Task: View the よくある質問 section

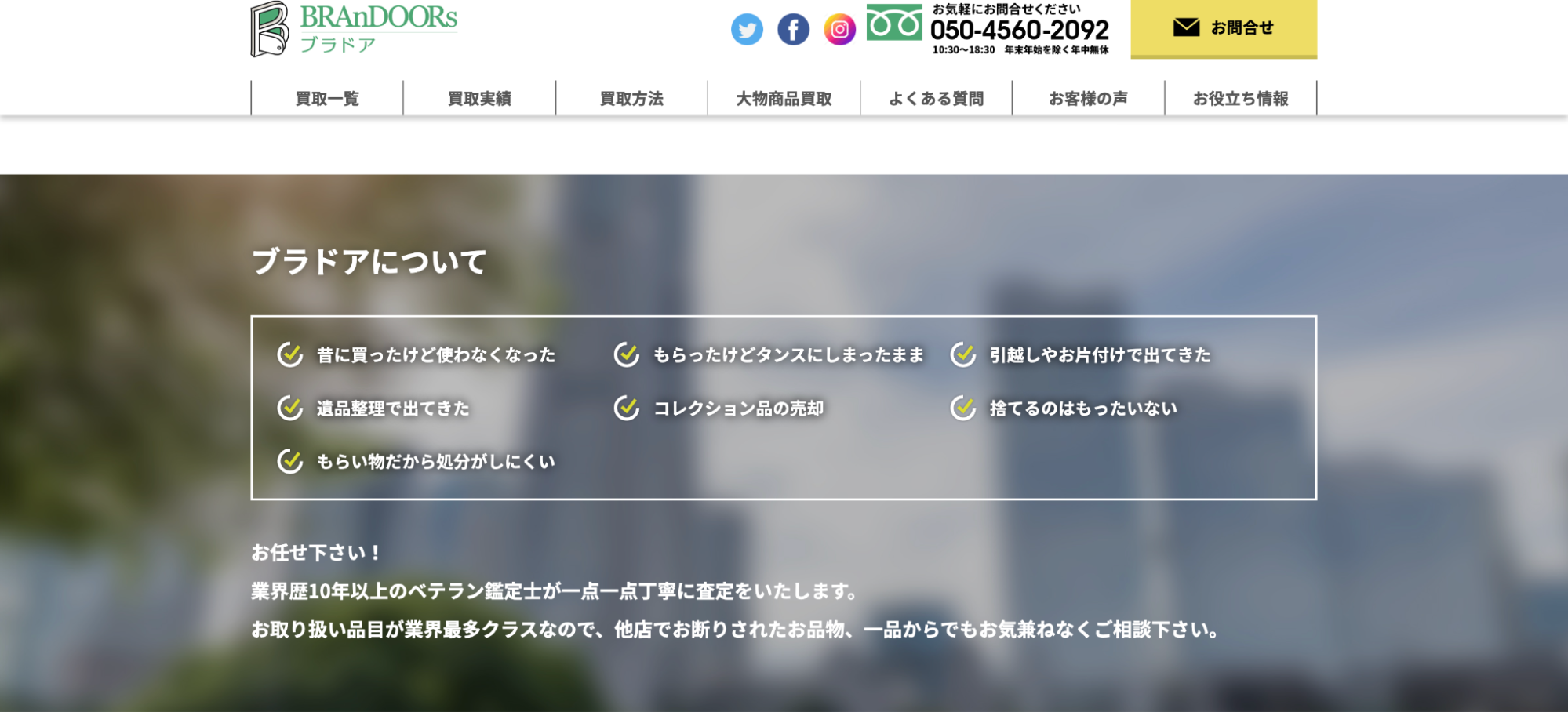Action: click(938, 98)
